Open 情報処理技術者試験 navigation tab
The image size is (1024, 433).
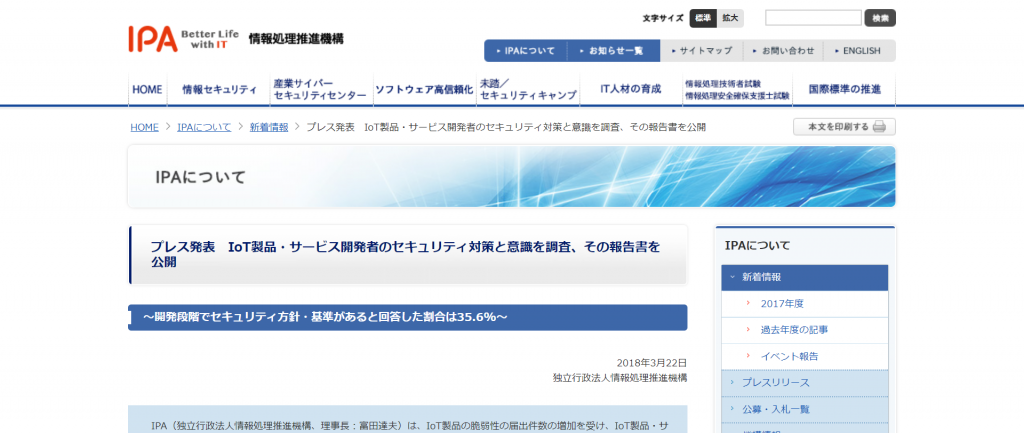pos(737,89)
